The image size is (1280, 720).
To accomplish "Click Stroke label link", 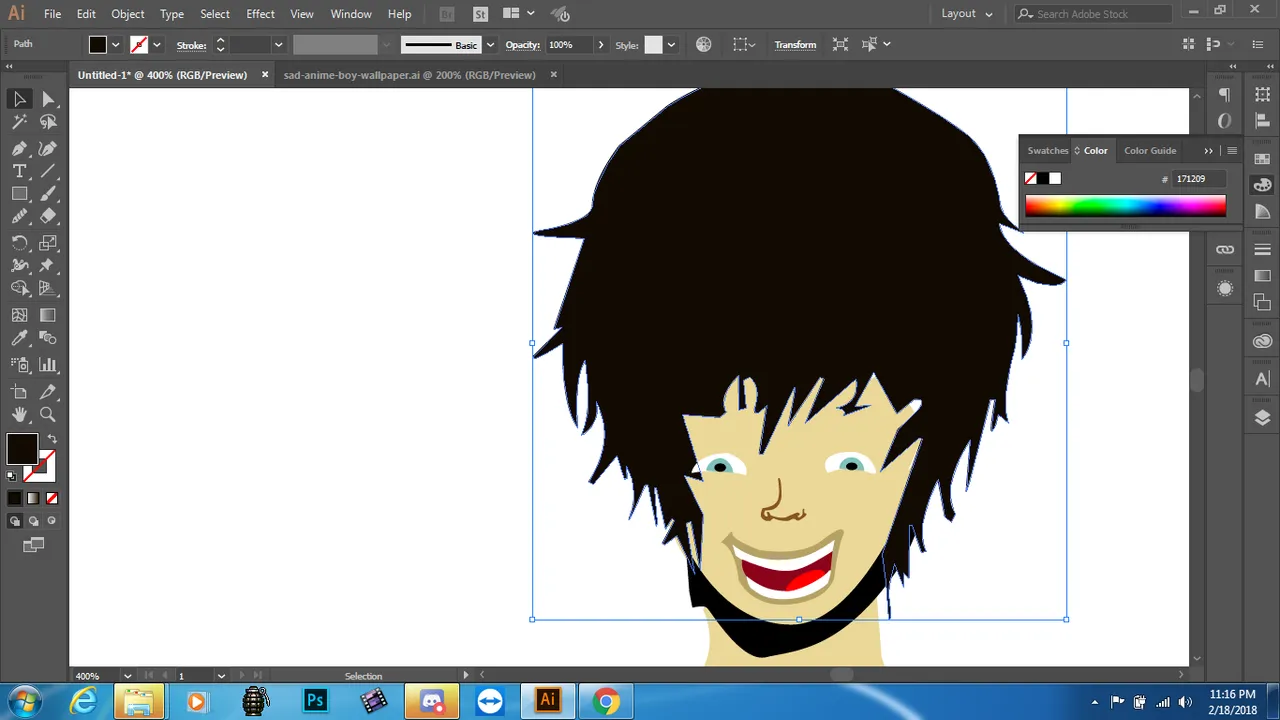I will [191, 45].
